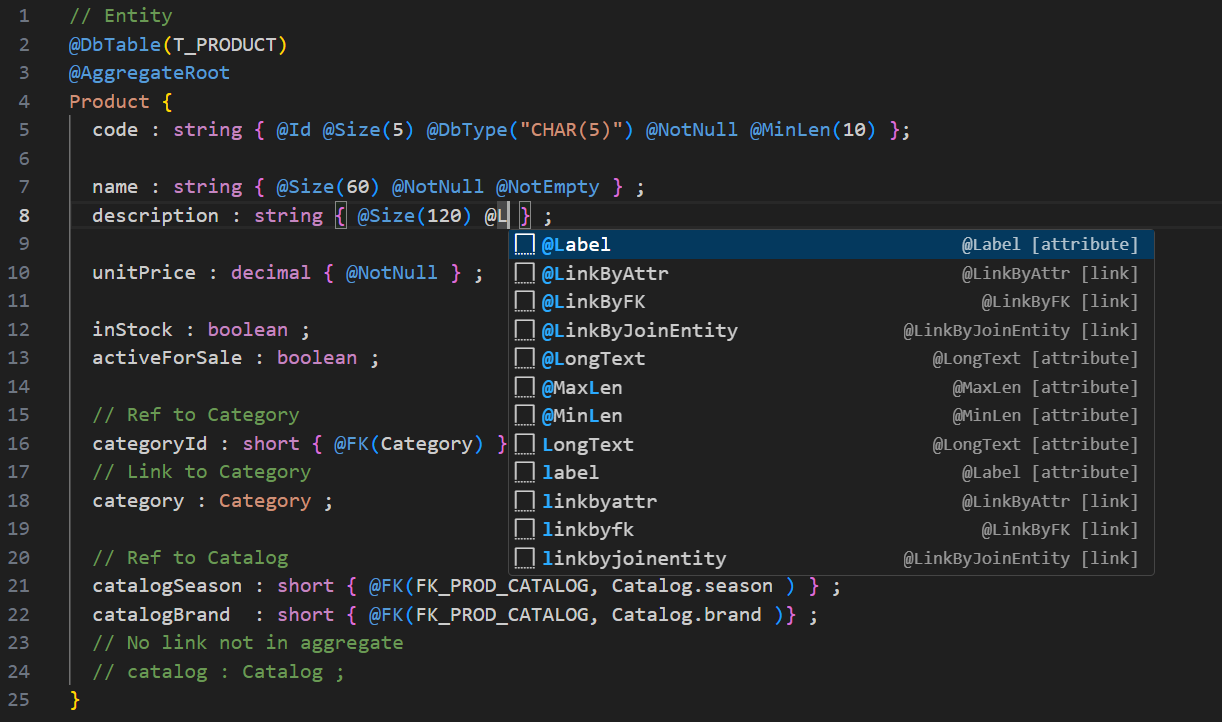
Task: Select the LongText suggestion without the @ prefix
Action: [x=588, y=445]
